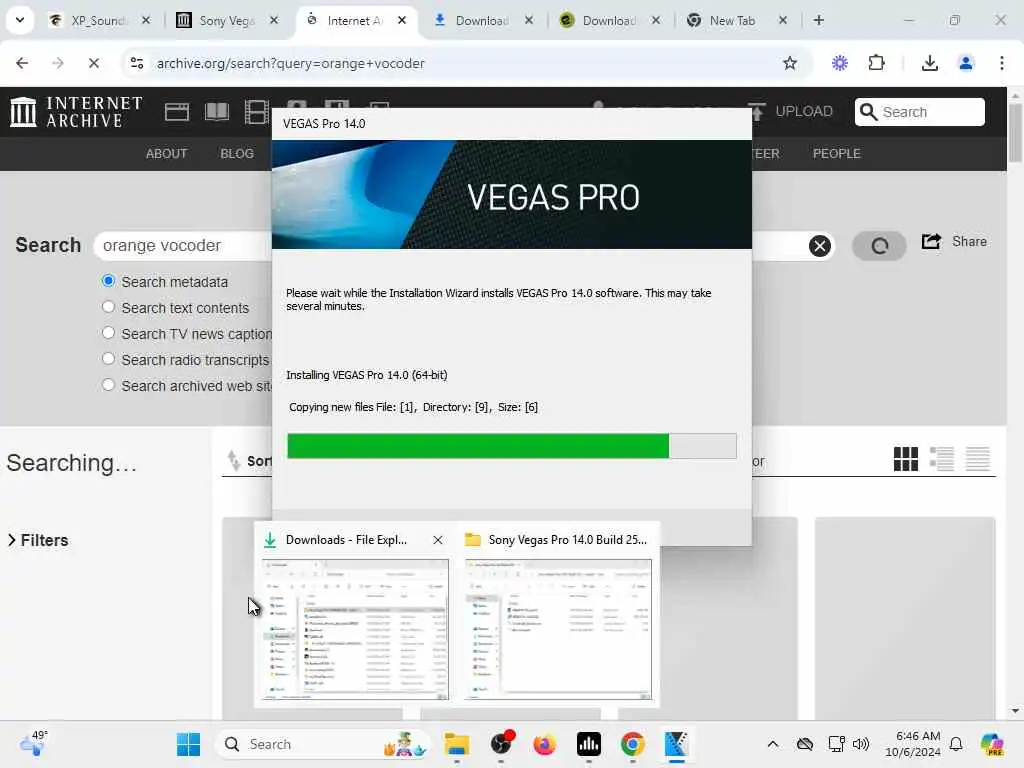Open Sony Vegas Pro 14.0 folder thumbnail
1024x768 pixels.
(x=558, y=629)
